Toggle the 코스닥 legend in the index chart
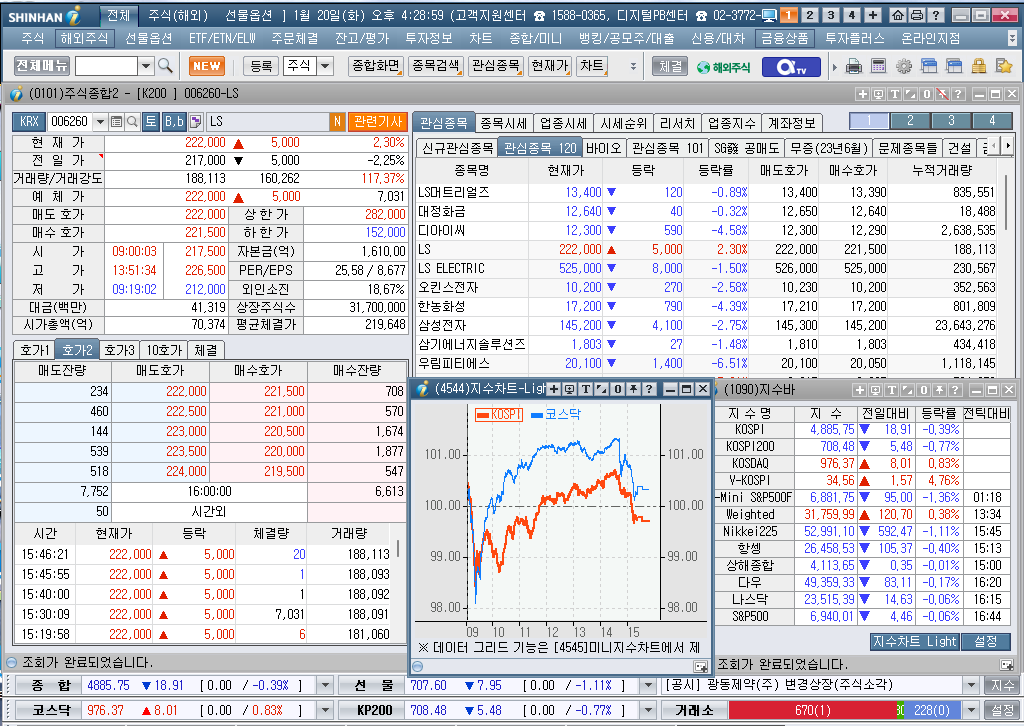The width and height of the screenshot is (1024, 726). [556, 414]
